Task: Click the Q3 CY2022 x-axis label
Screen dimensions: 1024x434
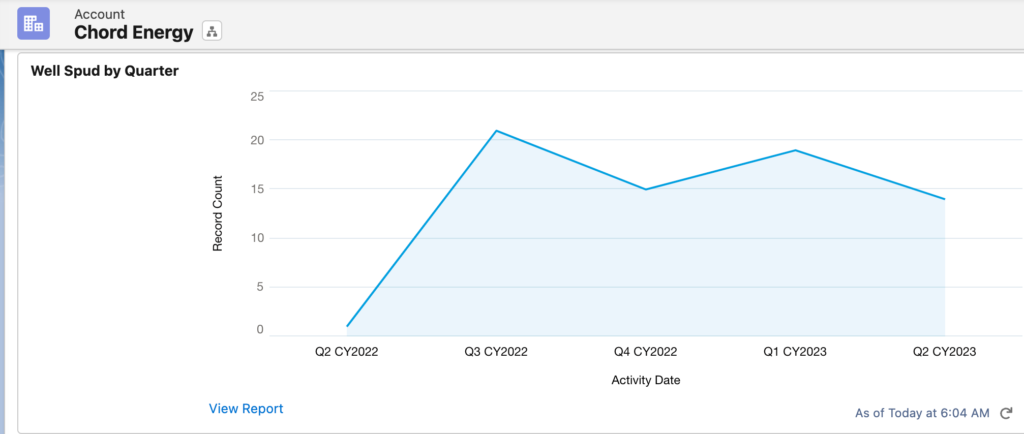Action: (x=496, y=352)
